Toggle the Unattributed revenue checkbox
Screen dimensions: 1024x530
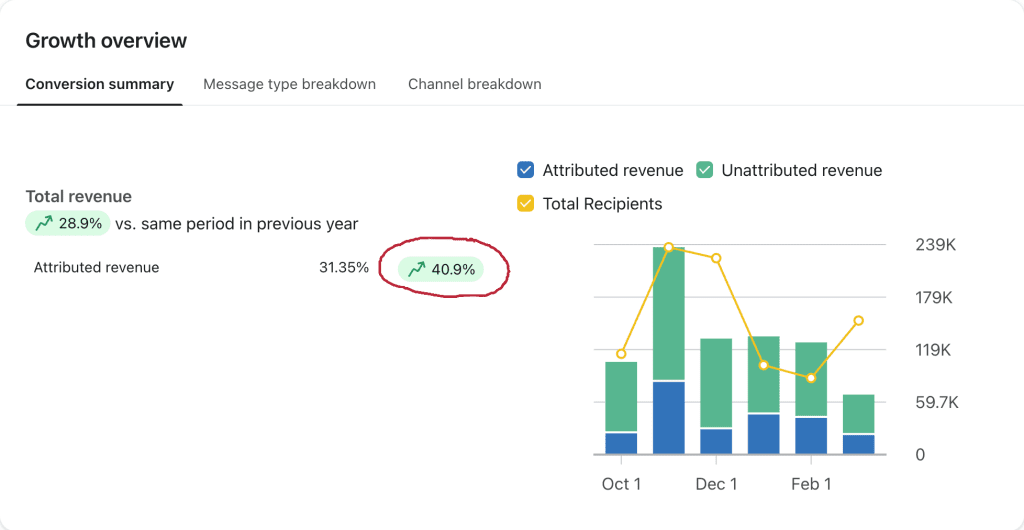[705, 170]
